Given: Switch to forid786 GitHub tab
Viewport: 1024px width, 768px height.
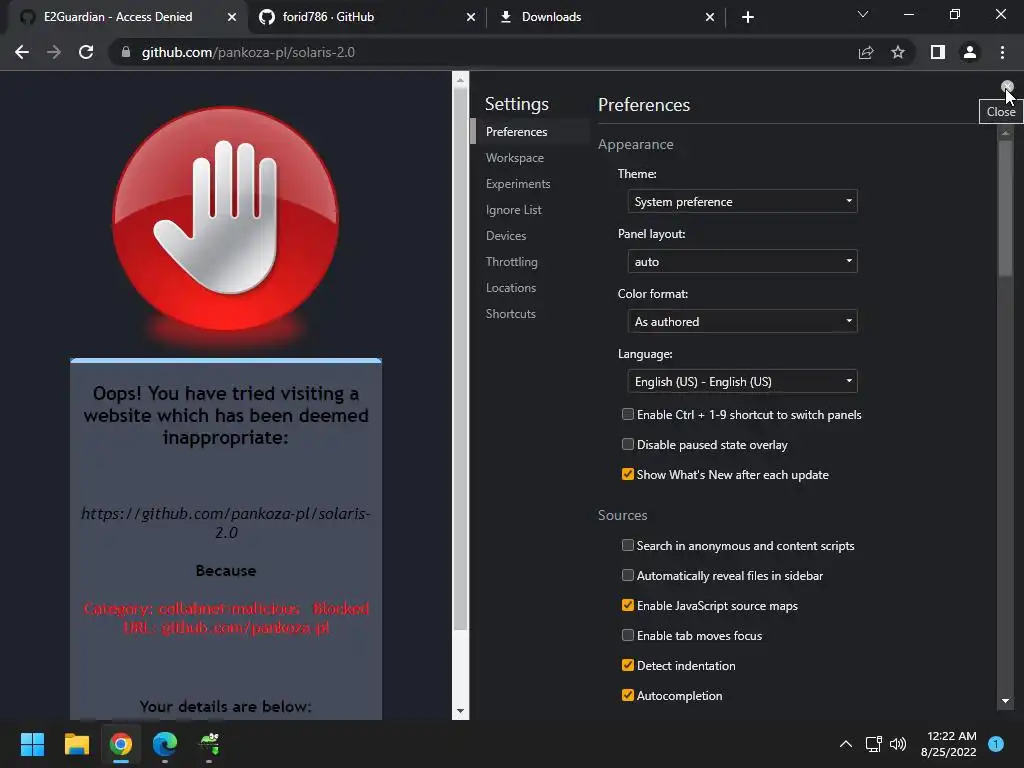Looking at the screenshot, I should [328, 17].
